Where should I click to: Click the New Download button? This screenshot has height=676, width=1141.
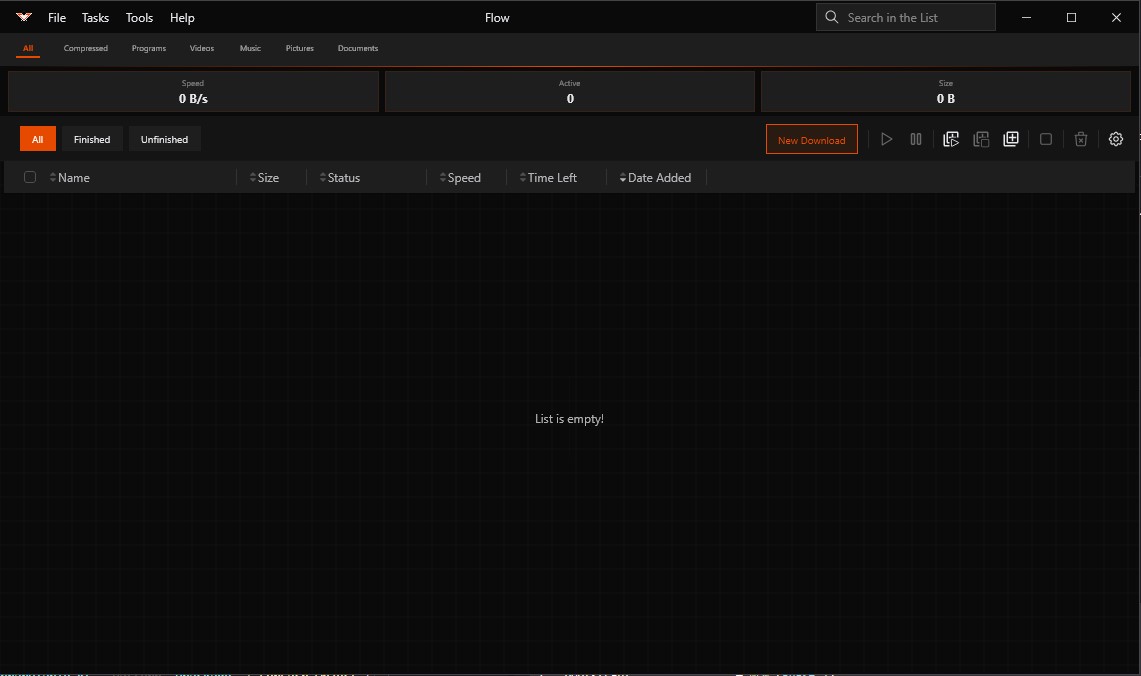811,139
